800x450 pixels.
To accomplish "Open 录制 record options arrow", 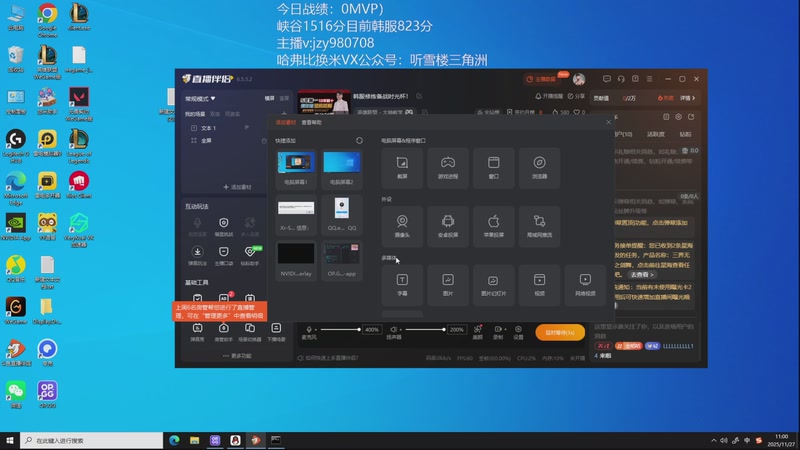I will [505, 330].
